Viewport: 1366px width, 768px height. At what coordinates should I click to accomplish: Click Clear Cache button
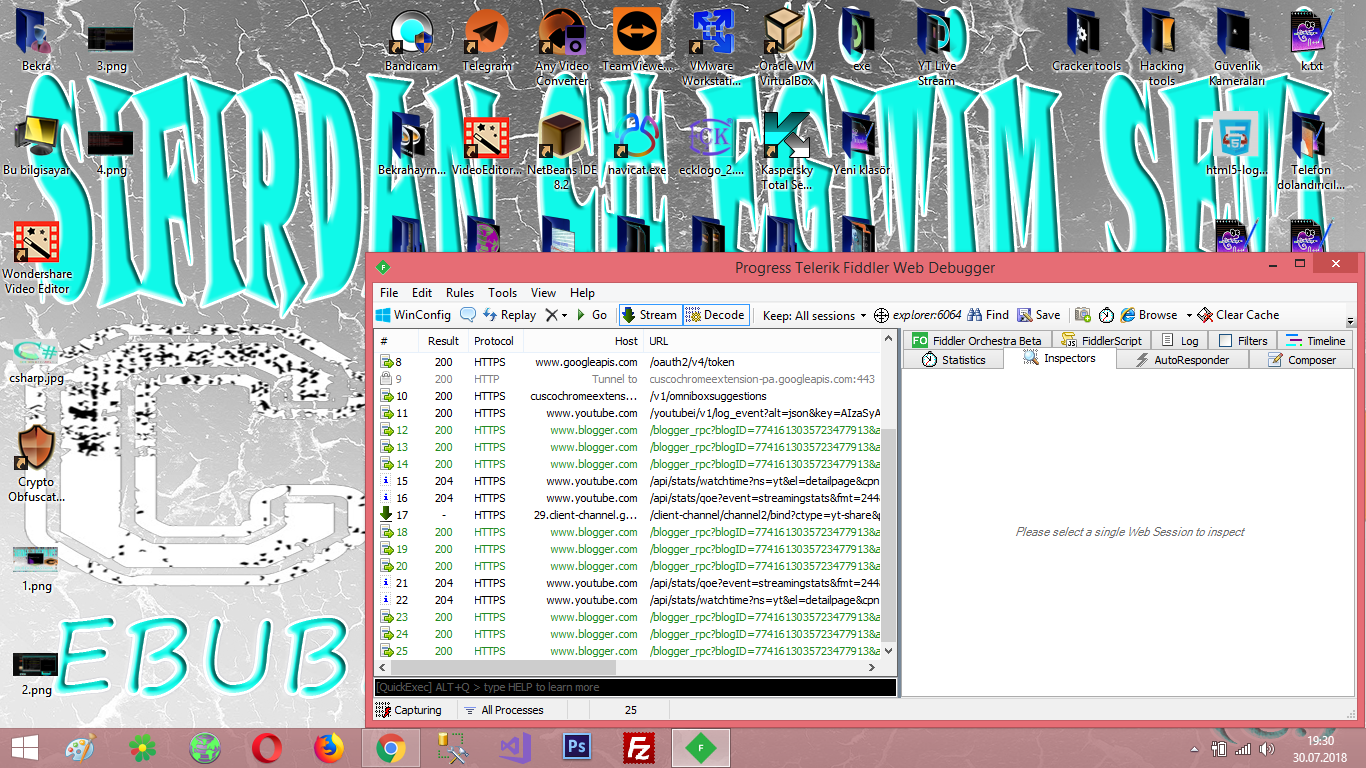pos(1238,315)
